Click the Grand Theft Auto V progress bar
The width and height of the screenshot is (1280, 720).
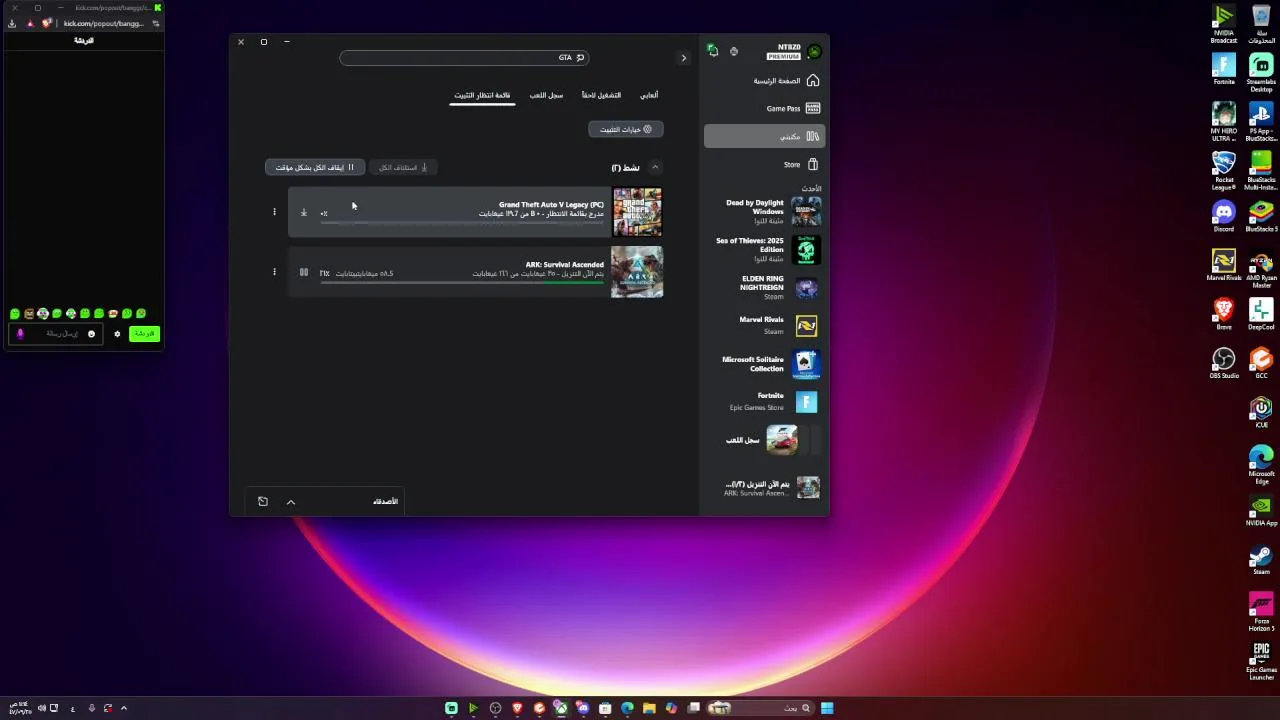point(462,222)
